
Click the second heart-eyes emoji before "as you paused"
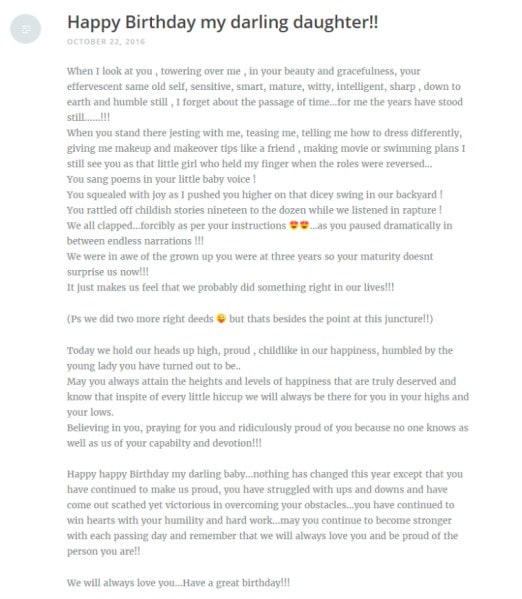304,226
